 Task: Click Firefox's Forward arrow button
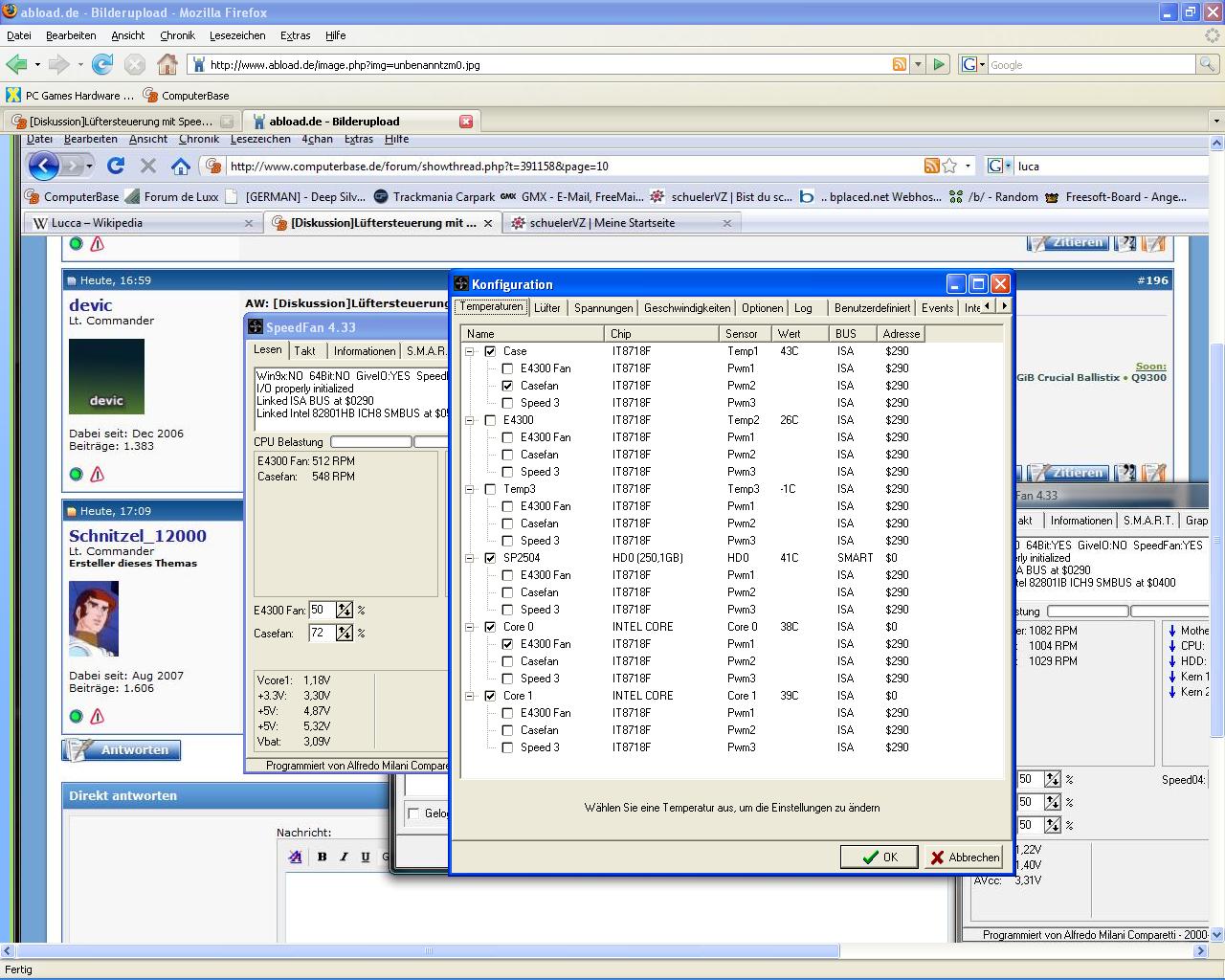tap(59, 64)
